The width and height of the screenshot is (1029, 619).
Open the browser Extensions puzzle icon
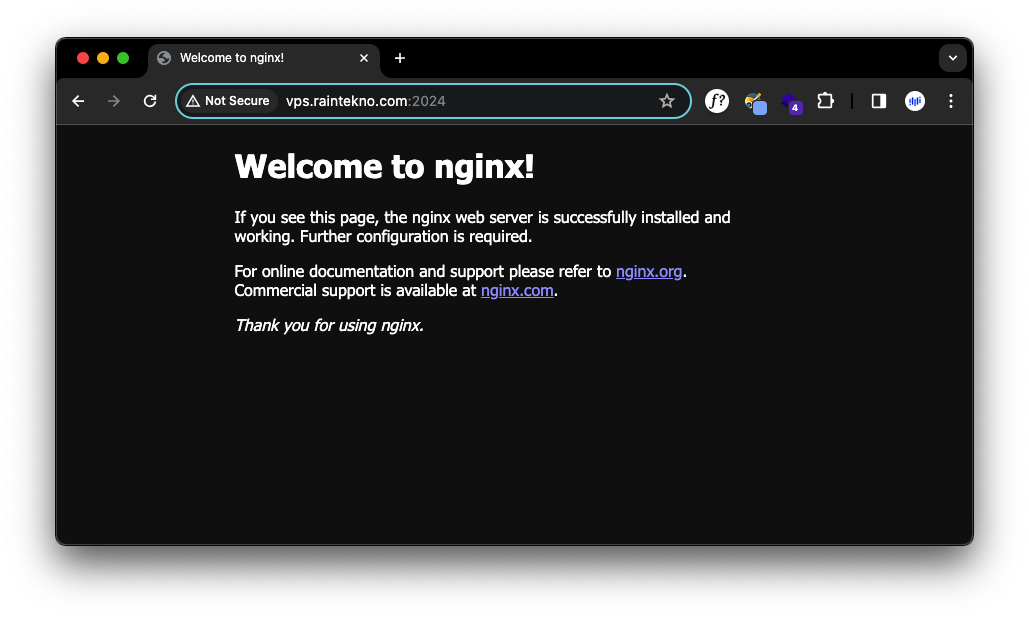tap(825, 101)
